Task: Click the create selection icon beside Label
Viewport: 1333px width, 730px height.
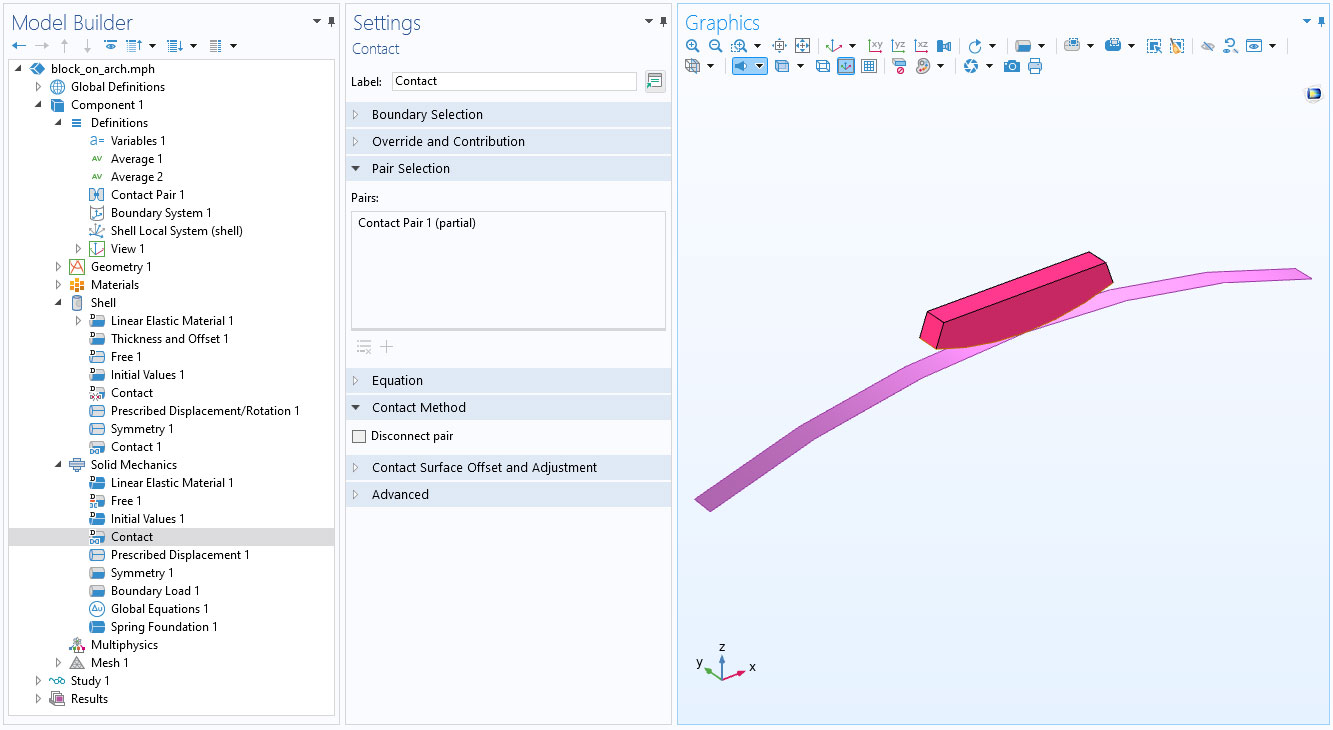Action: pos(655,82)
